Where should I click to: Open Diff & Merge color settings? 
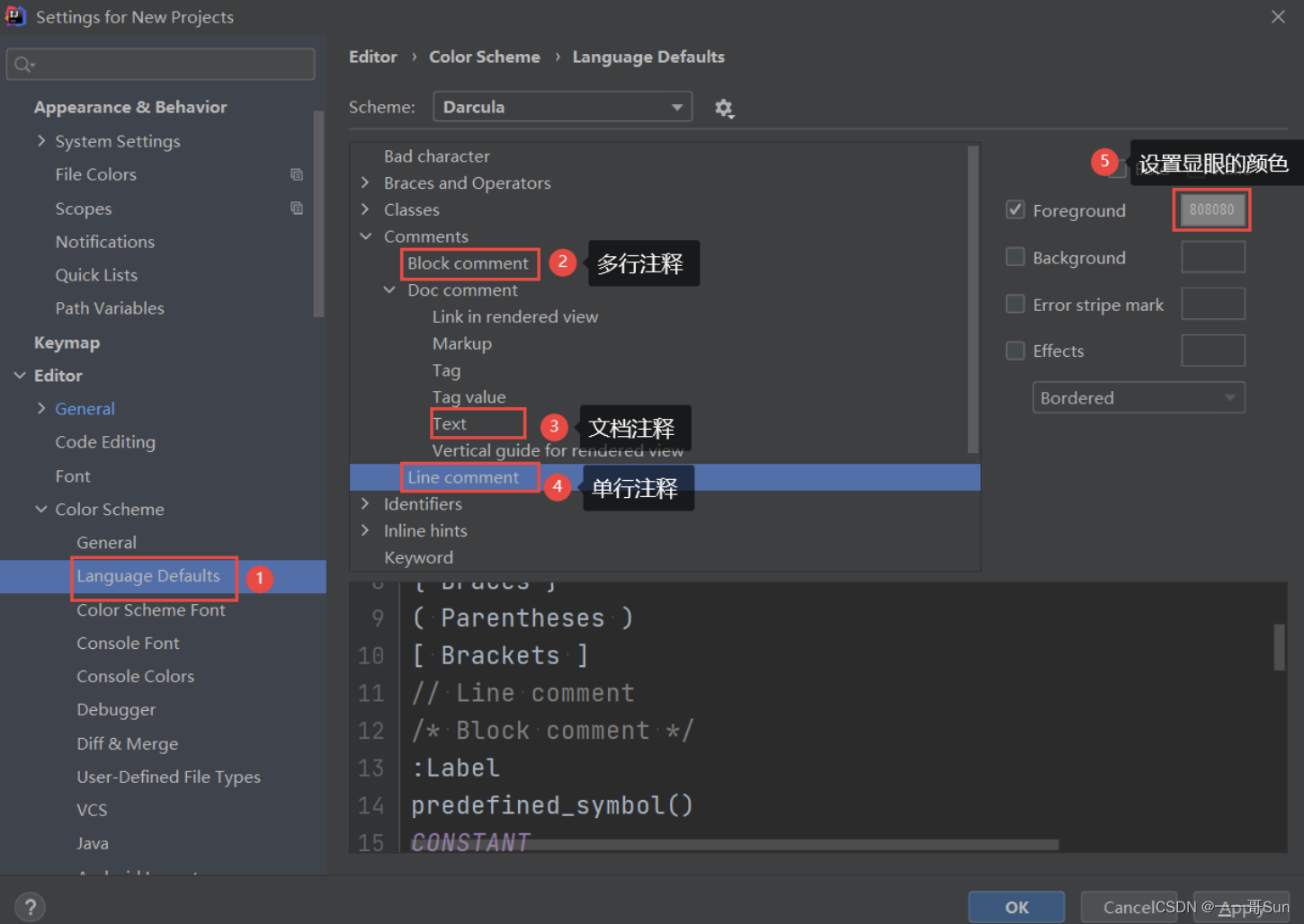(x=128, y=743)
